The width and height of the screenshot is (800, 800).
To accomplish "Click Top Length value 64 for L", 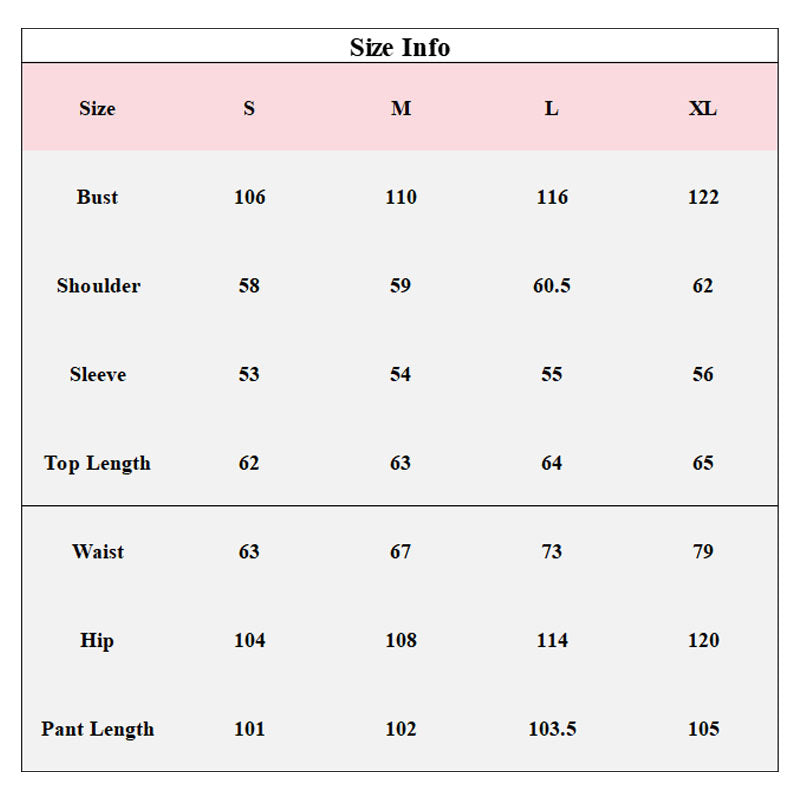I will tap(552, 463).
